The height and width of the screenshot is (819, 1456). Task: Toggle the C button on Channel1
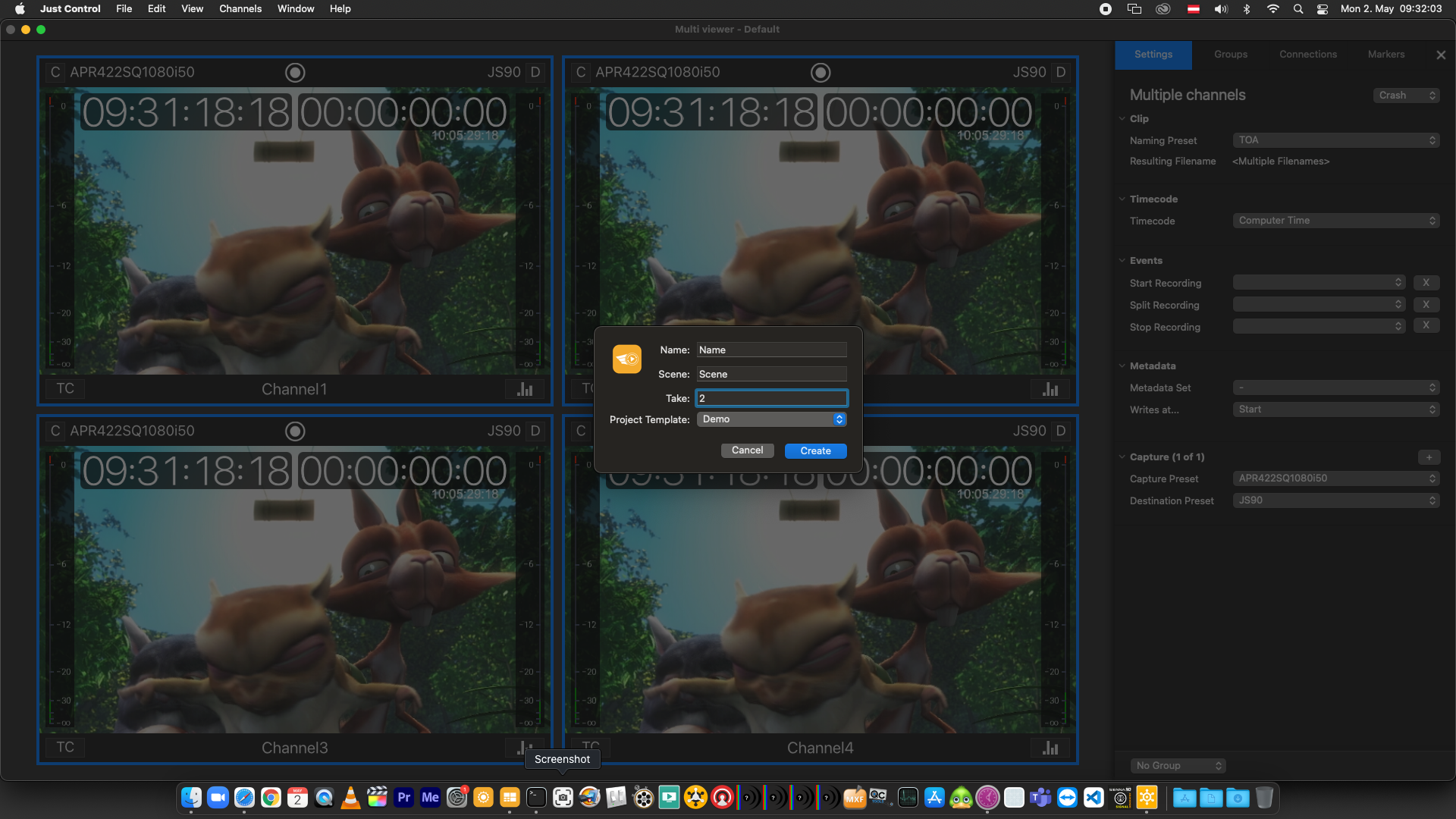[x=55, y=72]
